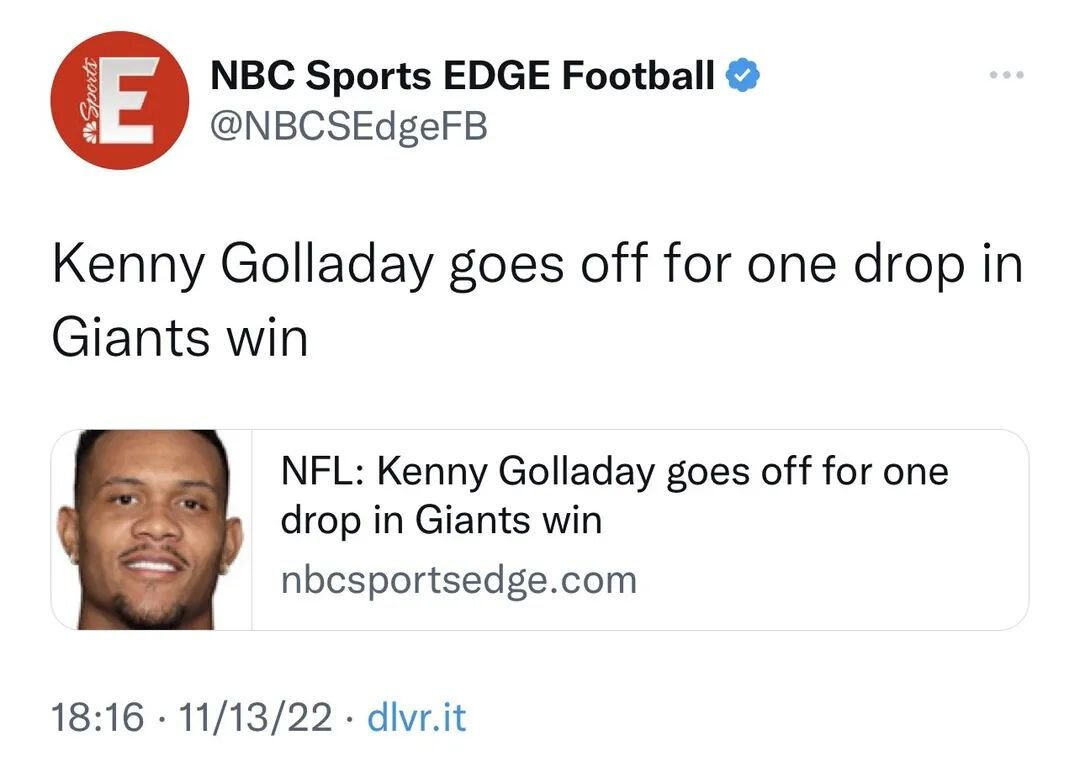Click the dlvr.it source link
The width and height of the screenshot is (1080, 767).
(x=417, y=717)
